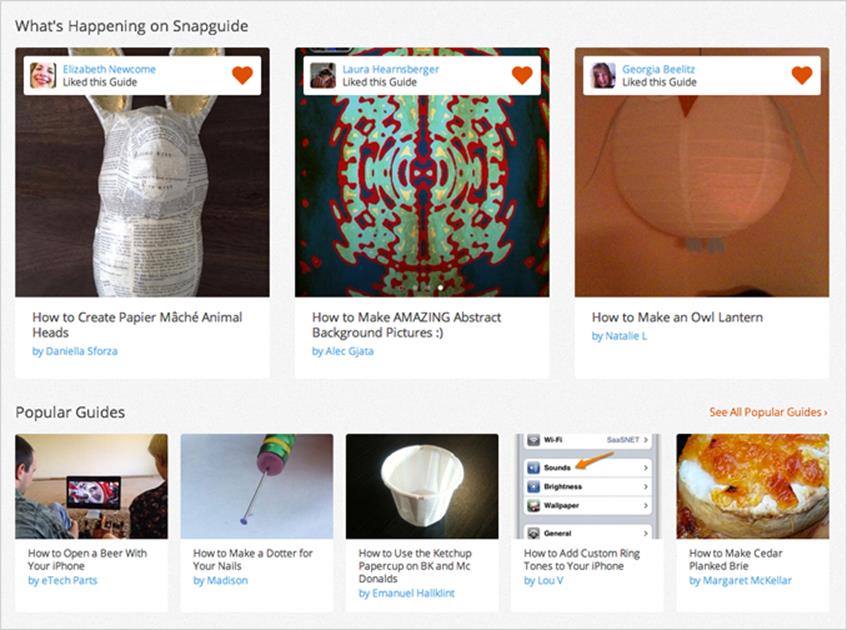Click heart icon on Georgia Beelitz's card
847x630 pixels.
click(x=802, y=75)
